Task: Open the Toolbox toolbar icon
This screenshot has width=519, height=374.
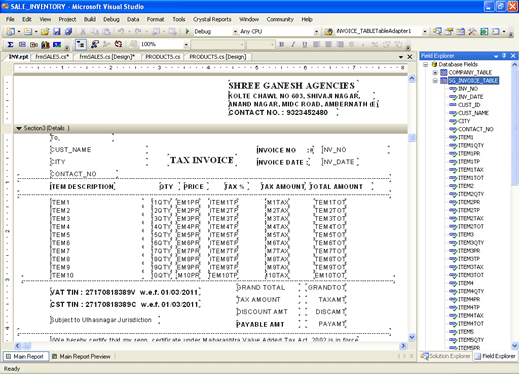Action: pyautogui.click(x=472, y=31)
